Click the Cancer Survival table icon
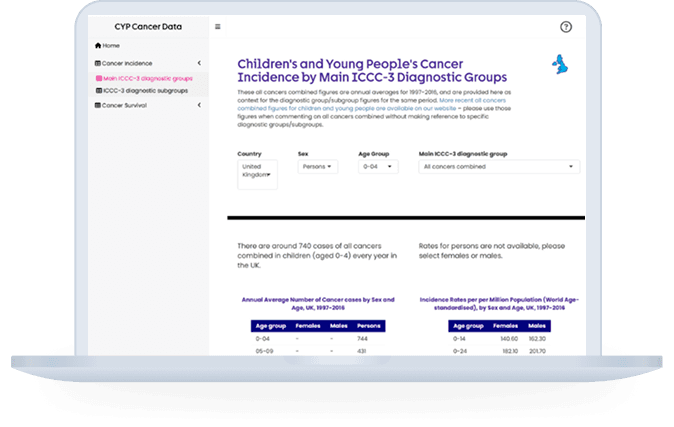Image resolution: width=674 pixels, height=427 pixels. pyautogui.click(x=98, y=105)
